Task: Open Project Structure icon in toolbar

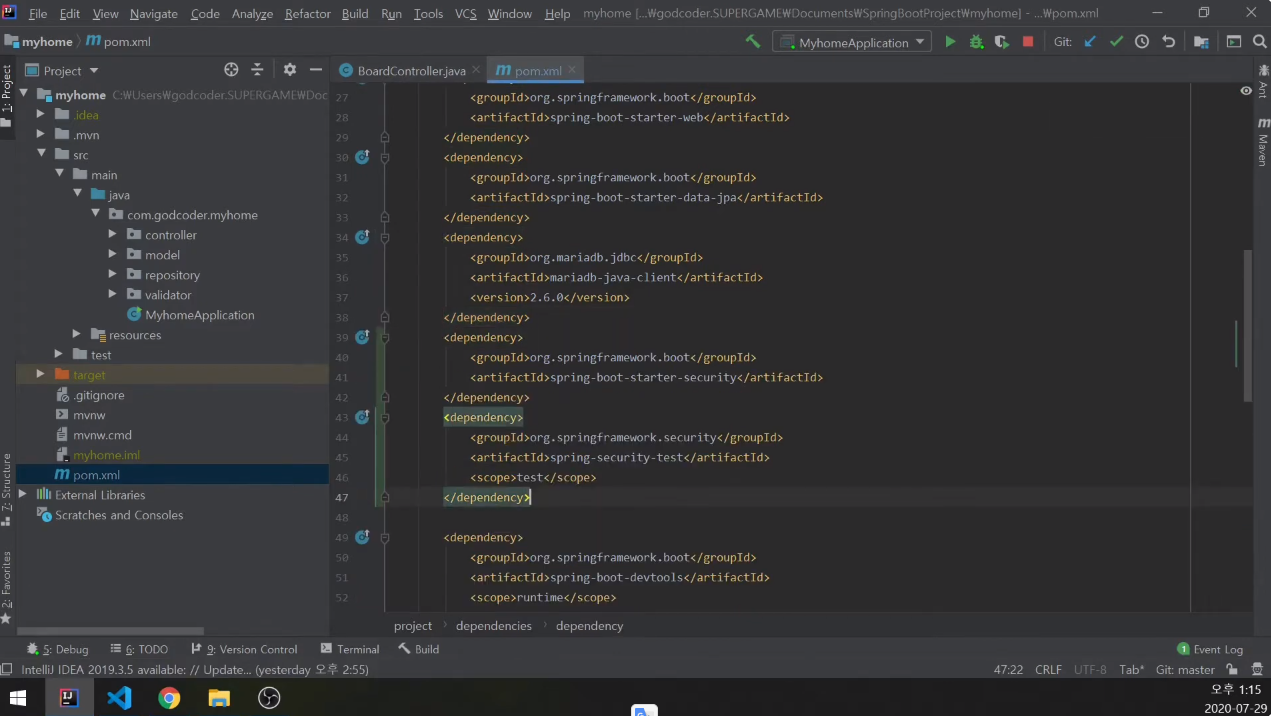Action: 1201,42
